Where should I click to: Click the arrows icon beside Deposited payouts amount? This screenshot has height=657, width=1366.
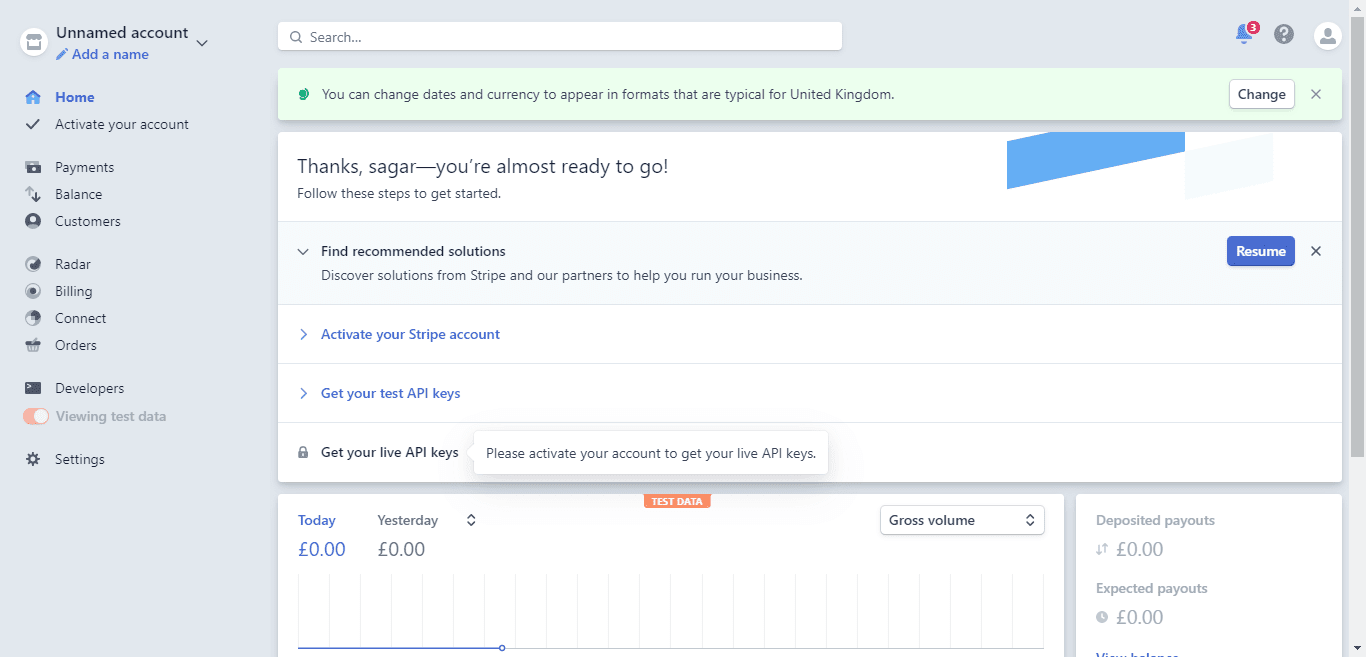[1102, 549]
